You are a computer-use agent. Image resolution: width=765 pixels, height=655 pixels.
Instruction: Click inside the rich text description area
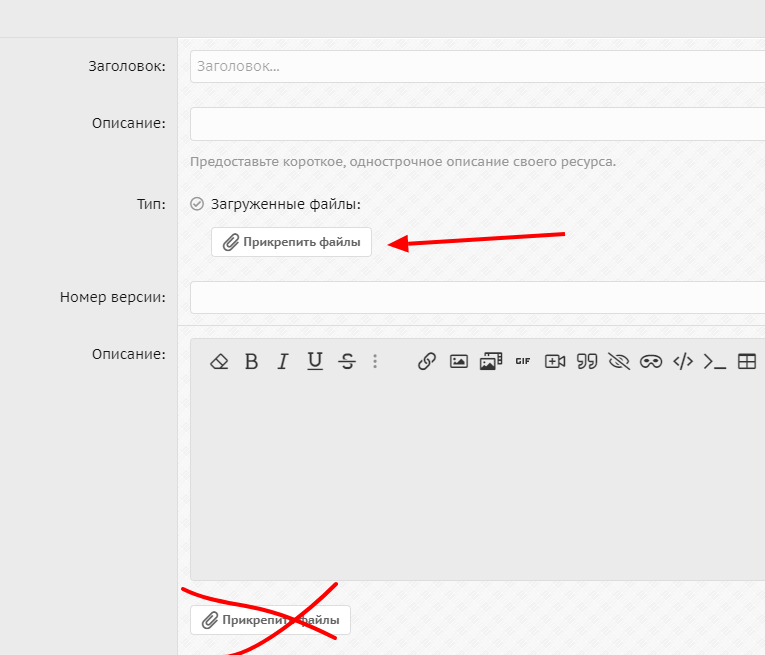pyautogui.click(x=478, y=480)
